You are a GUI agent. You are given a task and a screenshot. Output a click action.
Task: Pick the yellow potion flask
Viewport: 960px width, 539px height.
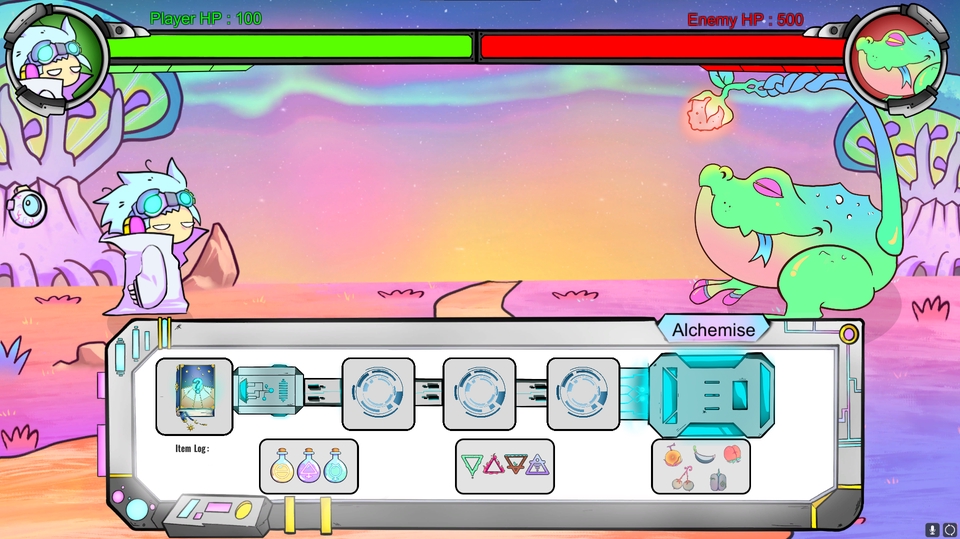(x=282, y=466)
